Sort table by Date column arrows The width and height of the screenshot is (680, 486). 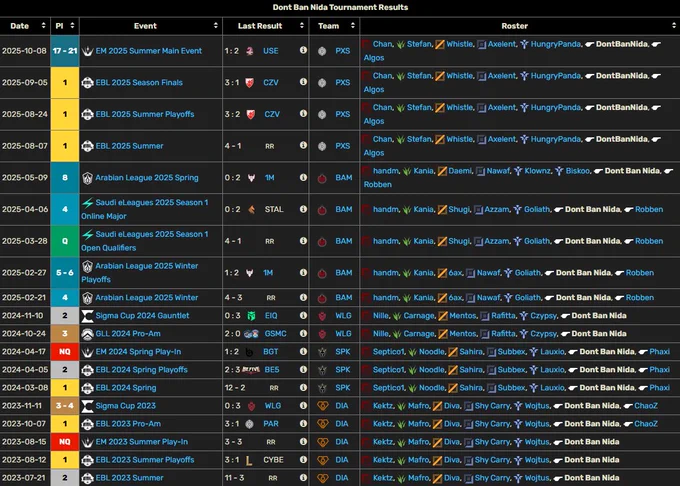pyautogui.click(x=43, y=26)
